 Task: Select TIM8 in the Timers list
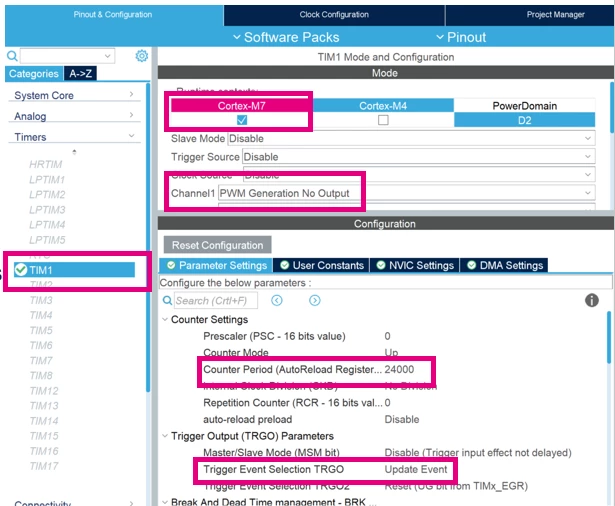(x=41, y=375)
